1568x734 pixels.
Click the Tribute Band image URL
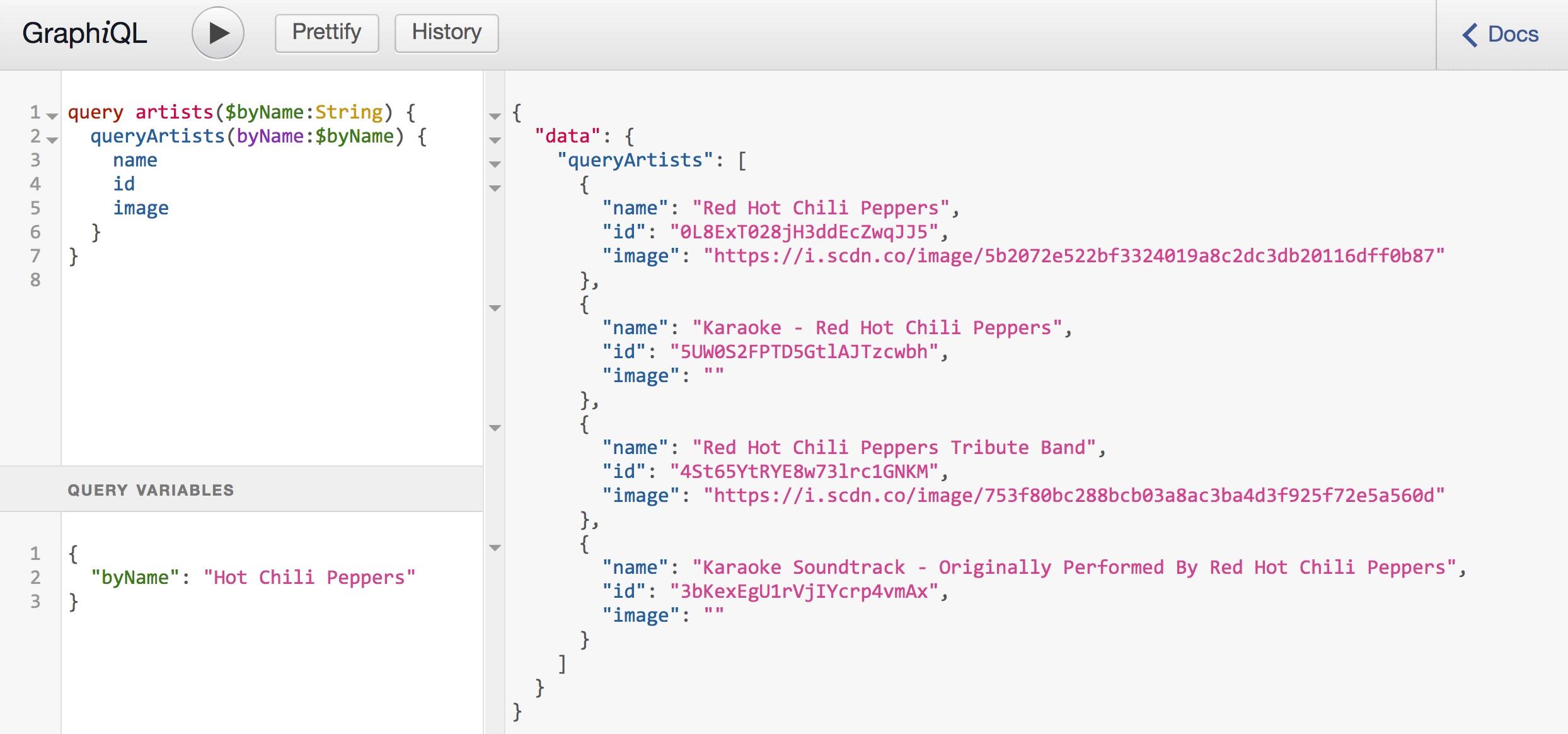1073,496
